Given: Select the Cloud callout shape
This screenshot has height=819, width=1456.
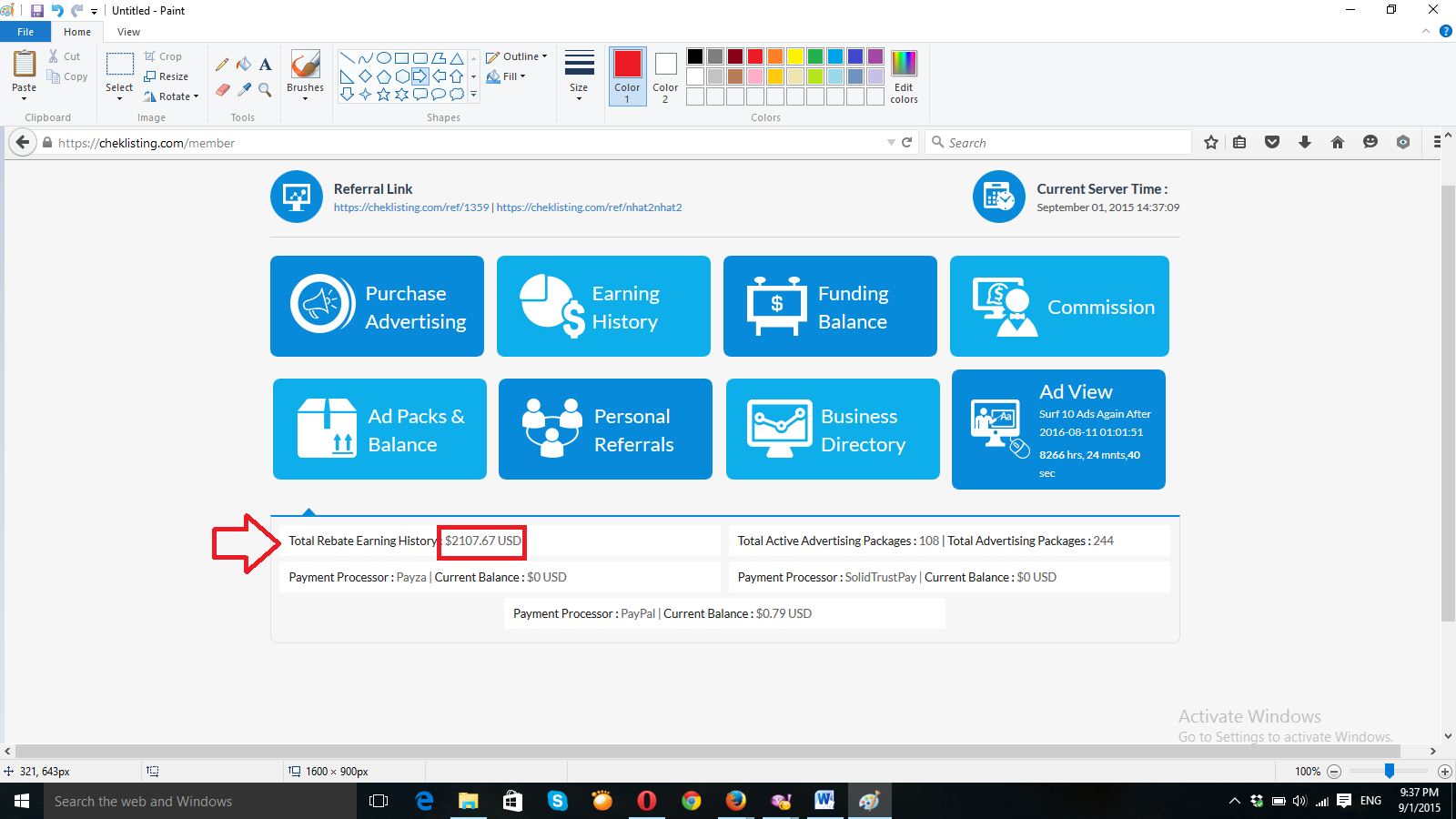Looking at the screenshot, I should [x=457, y=94].
